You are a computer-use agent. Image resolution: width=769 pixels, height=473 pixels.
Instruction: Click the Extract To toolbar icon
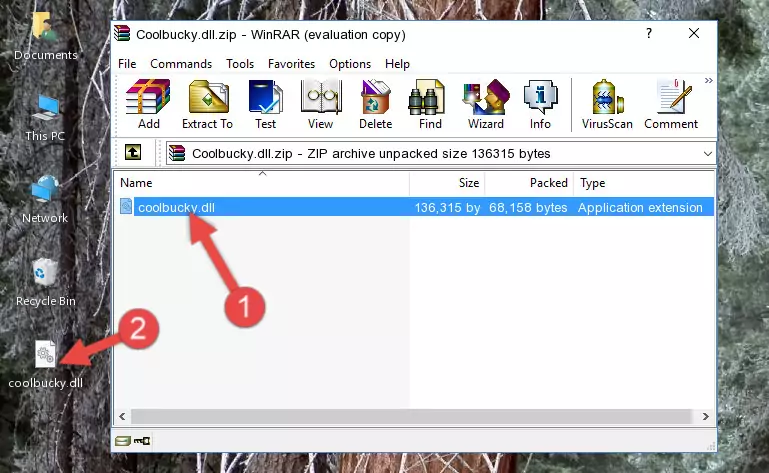point(207,104)
